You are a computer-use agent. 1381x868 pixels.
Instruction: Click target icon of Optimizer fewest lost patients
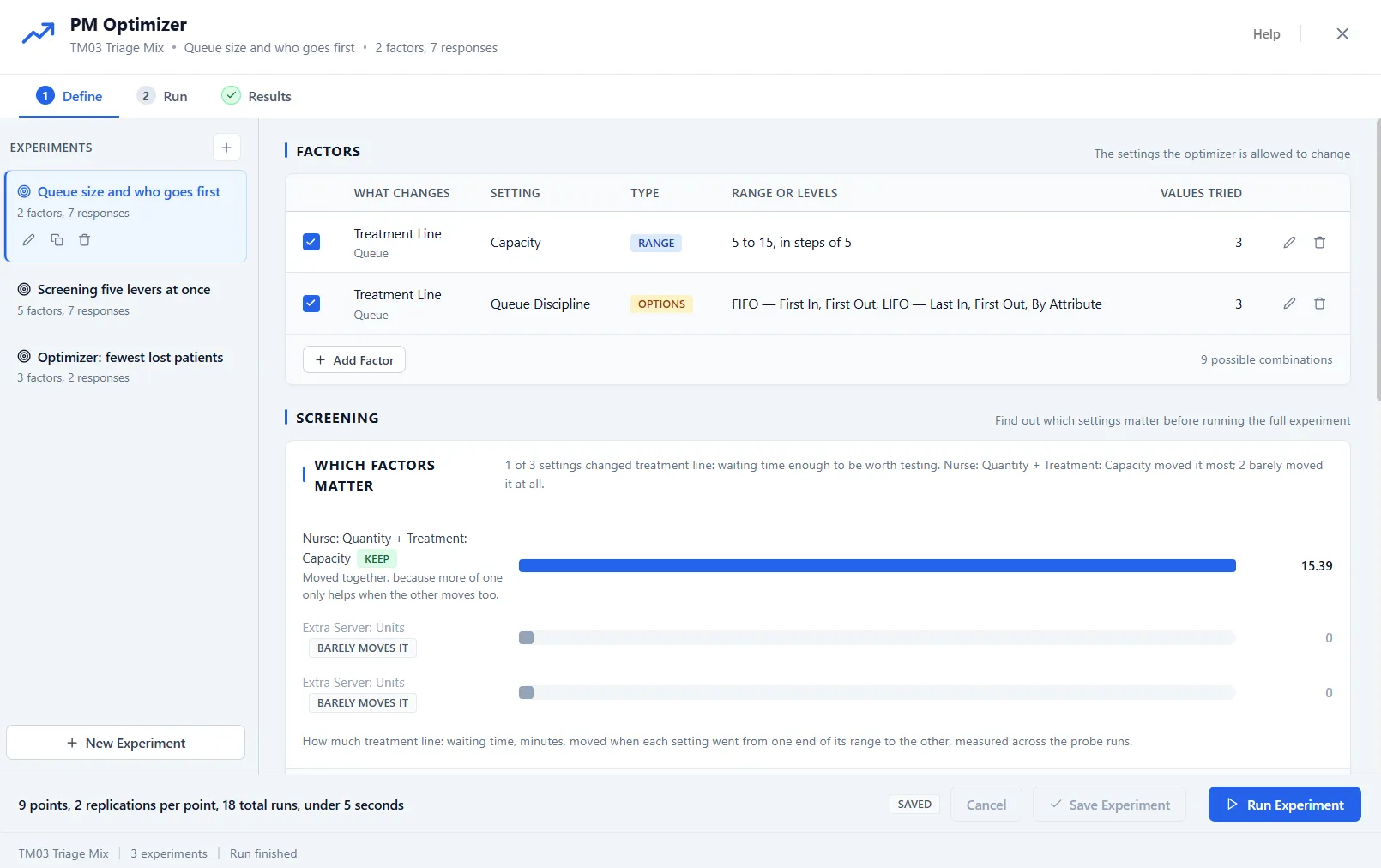[x=24, y=357]
